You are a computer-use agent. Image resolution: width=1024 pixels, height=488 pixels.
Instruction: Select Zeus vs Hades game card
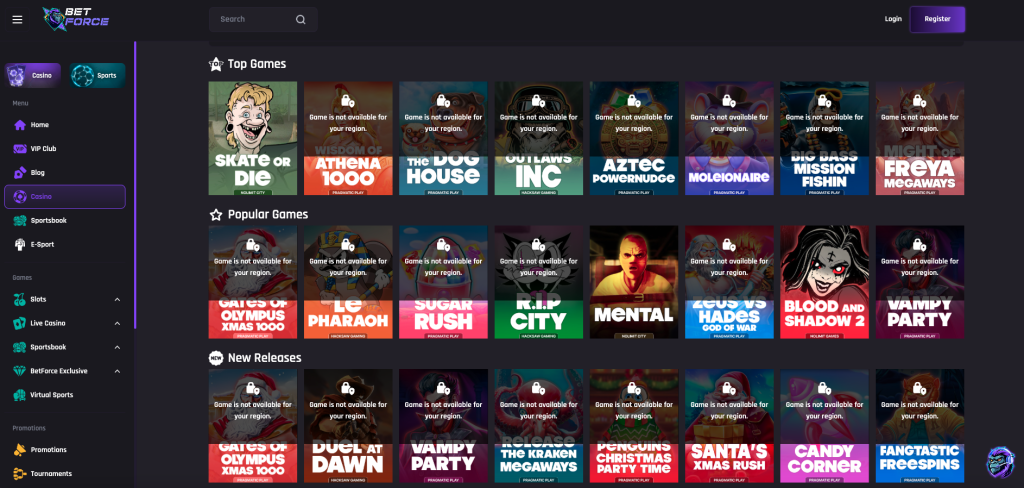coord(729,282)
